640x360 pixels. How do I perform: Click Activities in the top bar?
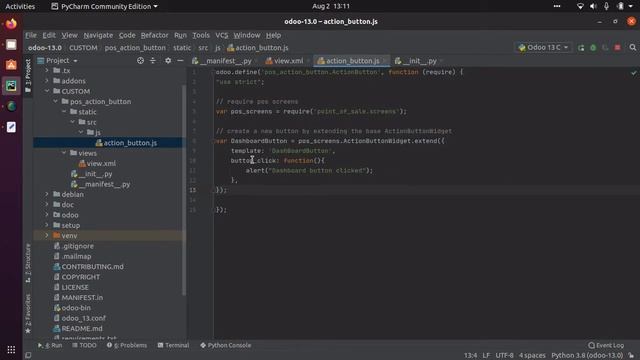[x=20, y=6]
